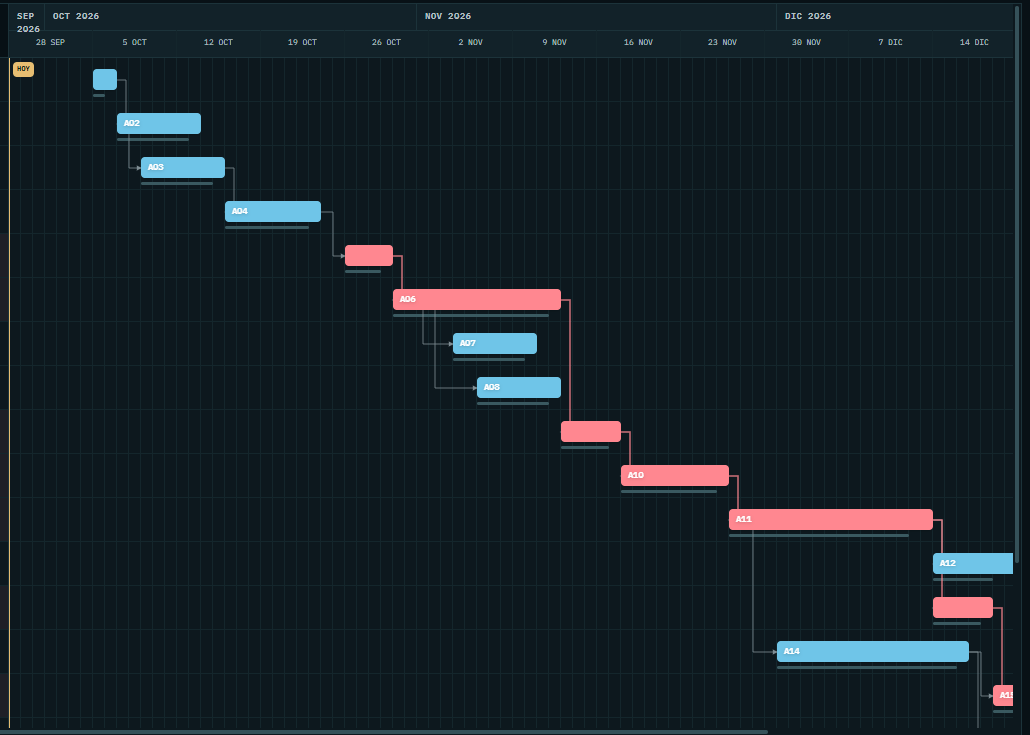The width and height of the screenshot is (1030, 735).
Task: Select the red A06 critical task bar
Action: (x=477, y=300)
